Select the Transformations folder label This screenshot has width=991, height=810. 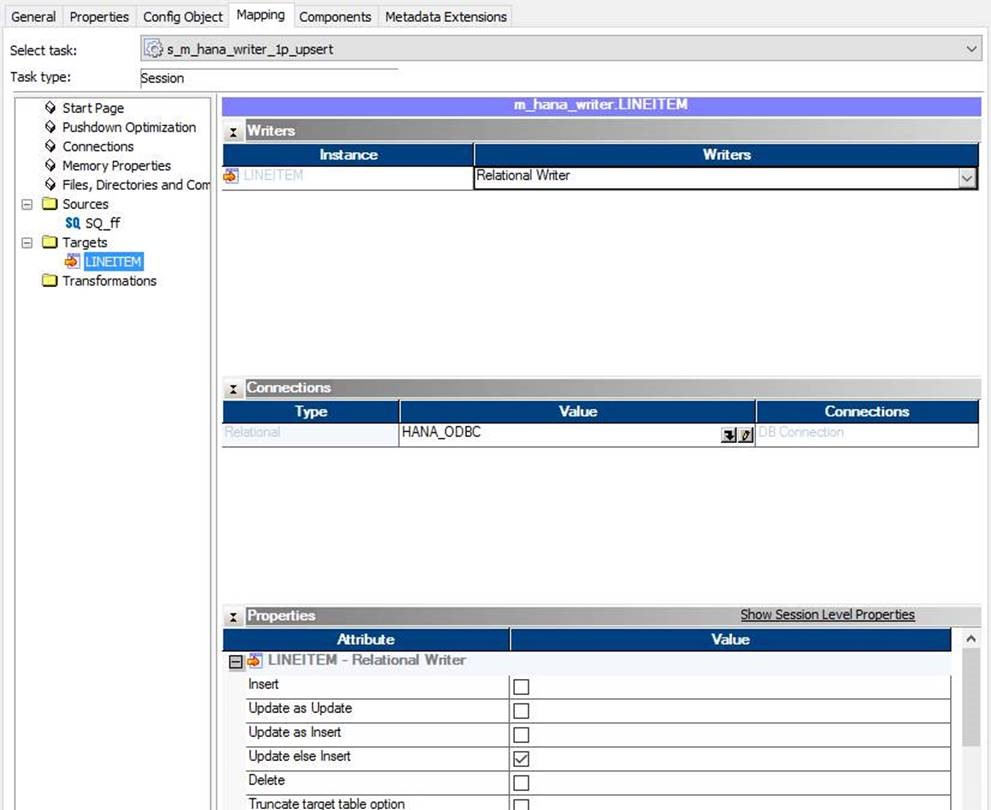point(109,281)
